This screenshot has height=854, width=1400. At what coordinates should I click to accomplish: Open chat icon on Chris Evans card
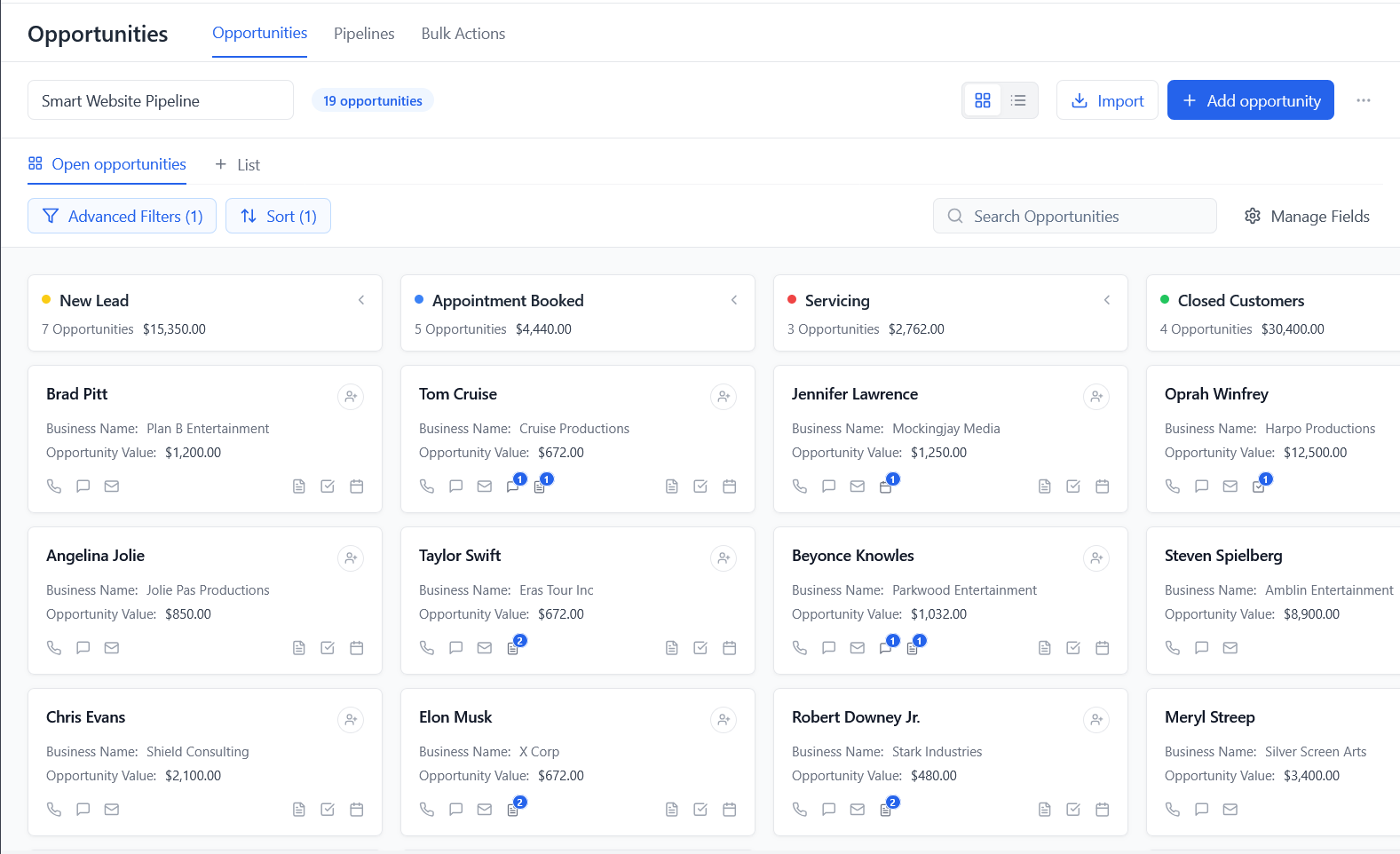[83, 810]
